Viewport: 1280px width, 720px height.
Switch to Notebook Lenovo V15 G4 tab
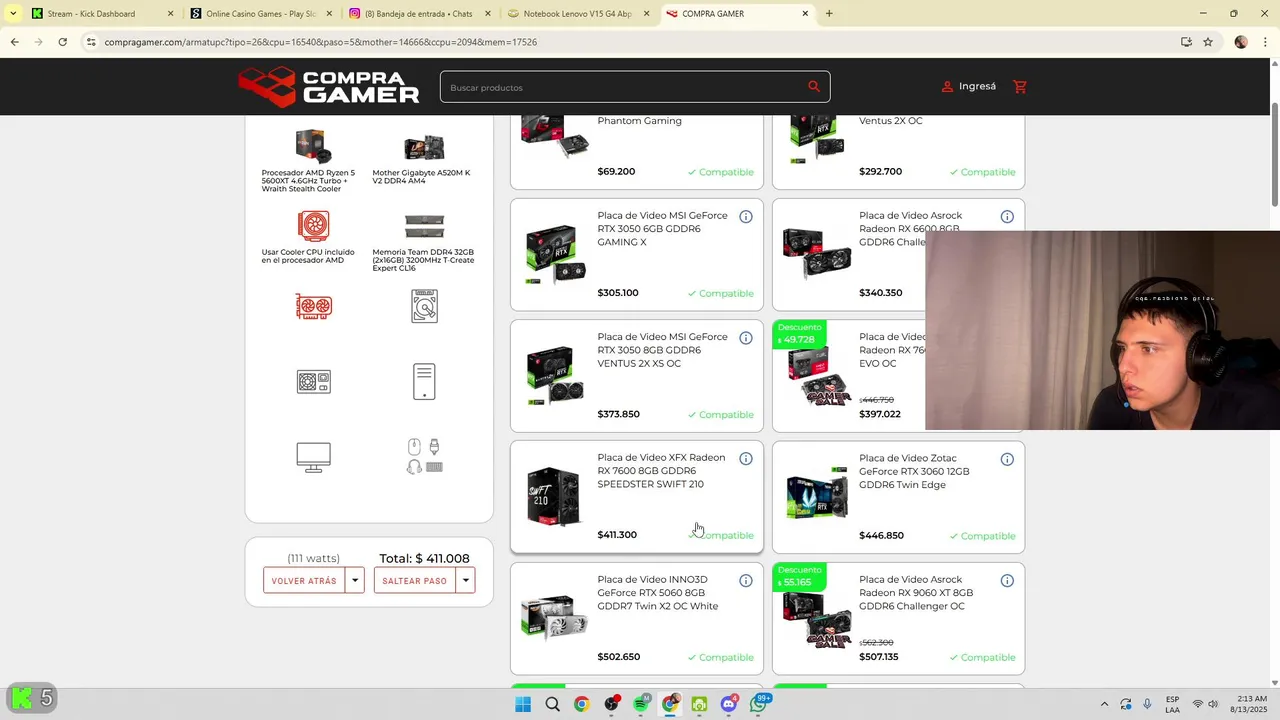click(577, 14)
